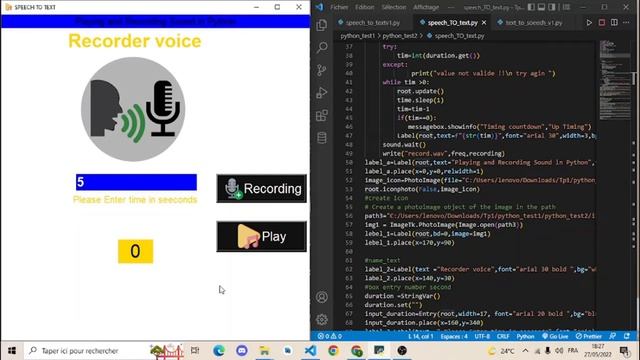The height and width of the screenshot is (360, 640).
Task: Click the L 14, col 1 status entry
Action: tap(420, 336)
